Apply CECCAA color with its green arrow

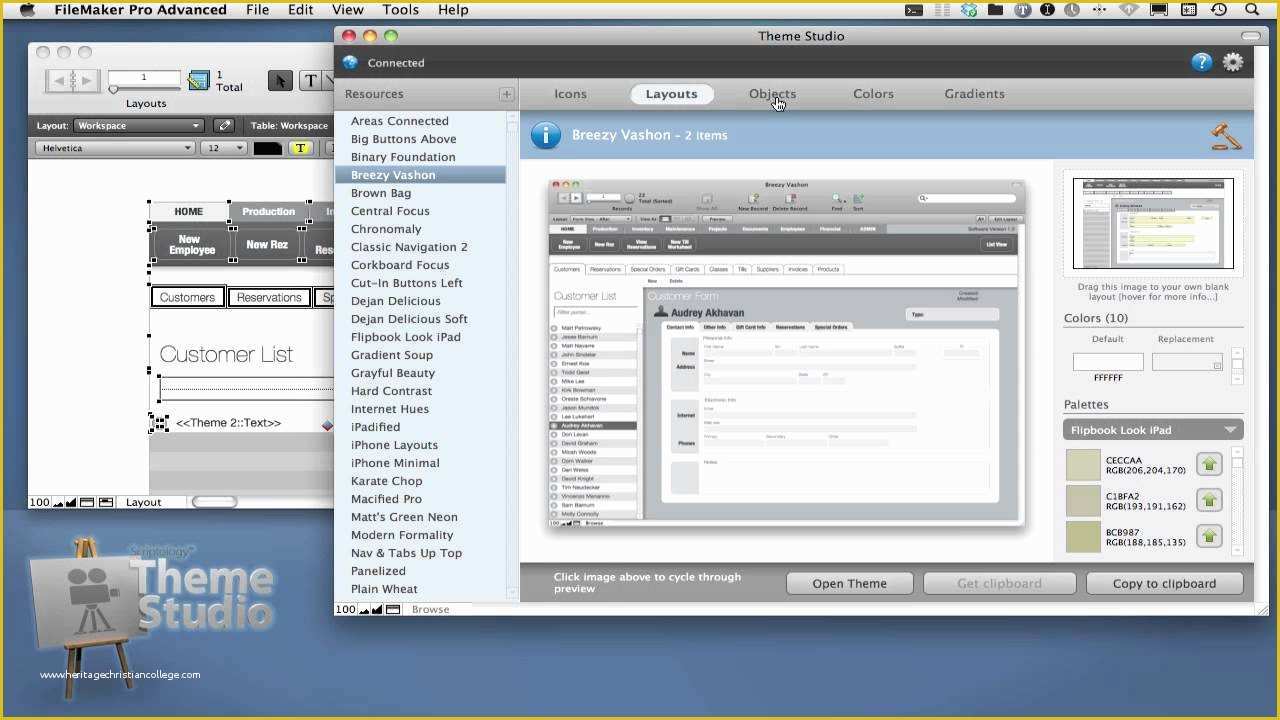1209,464
